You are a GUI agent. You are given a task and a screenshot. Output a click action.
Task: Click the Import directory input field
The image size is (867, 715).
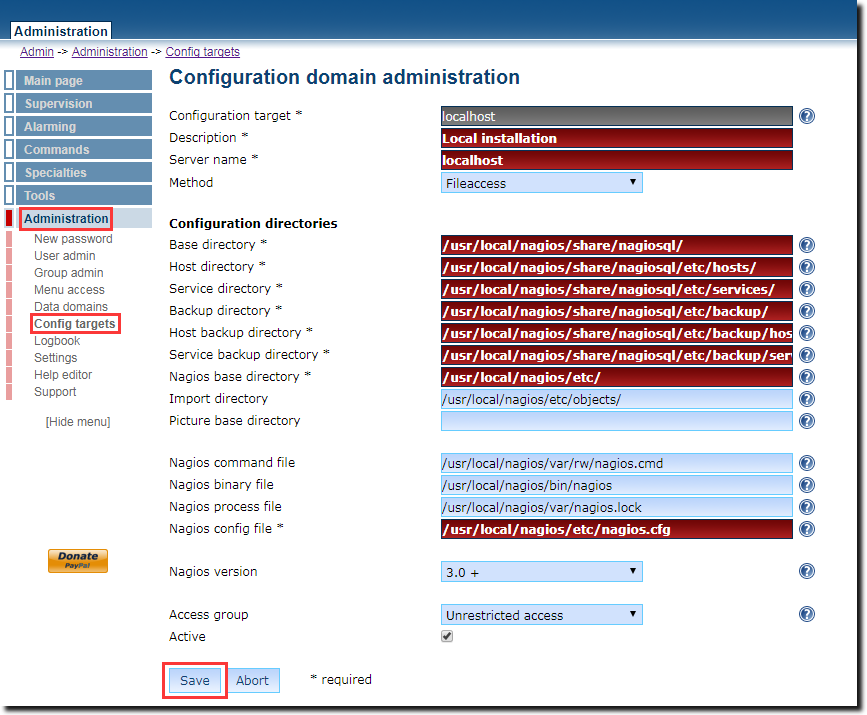click(x=617, y=399)
